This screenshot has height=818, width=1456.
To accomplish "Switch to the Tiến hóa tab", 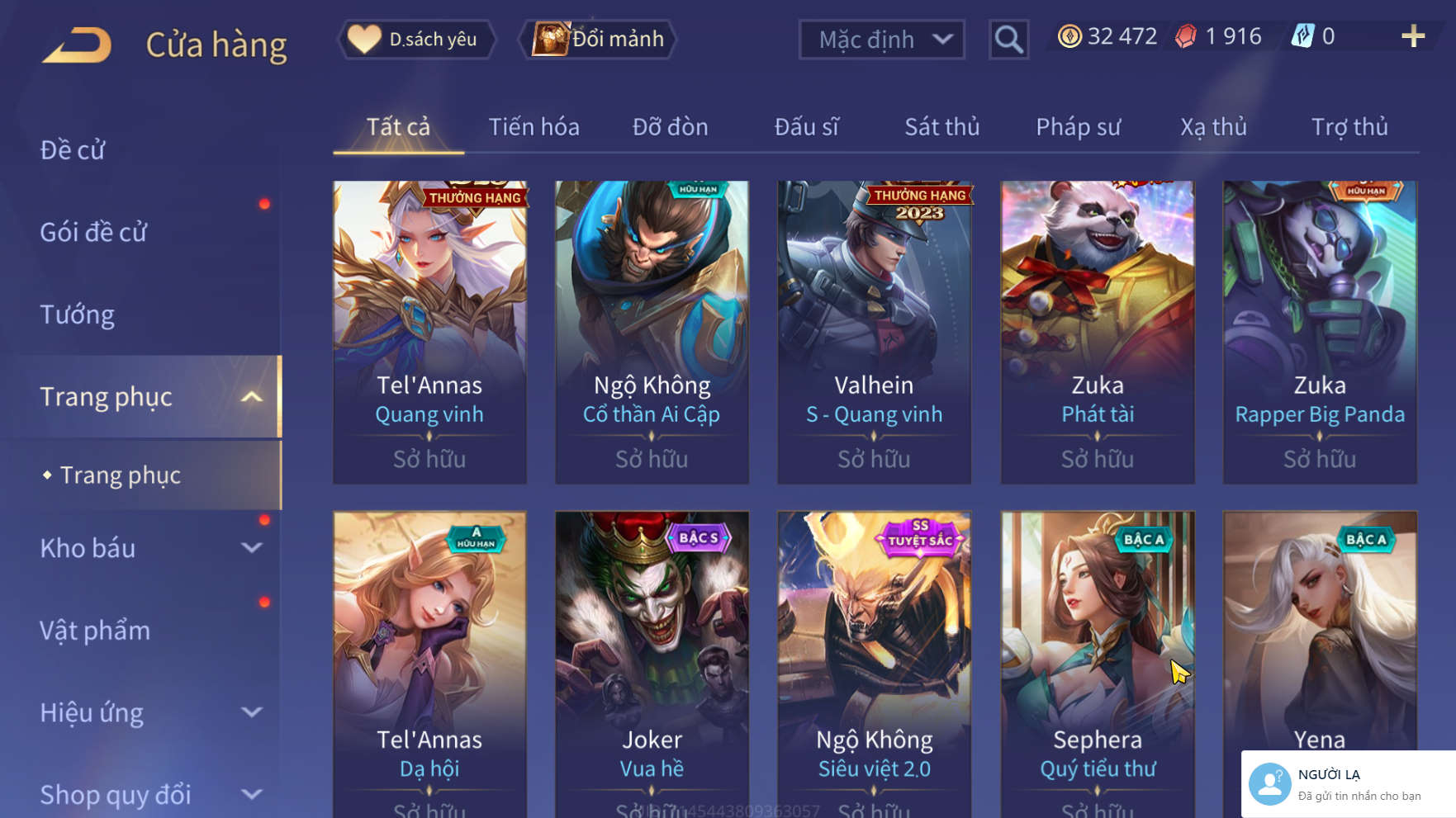I will (x=534, y=127).
